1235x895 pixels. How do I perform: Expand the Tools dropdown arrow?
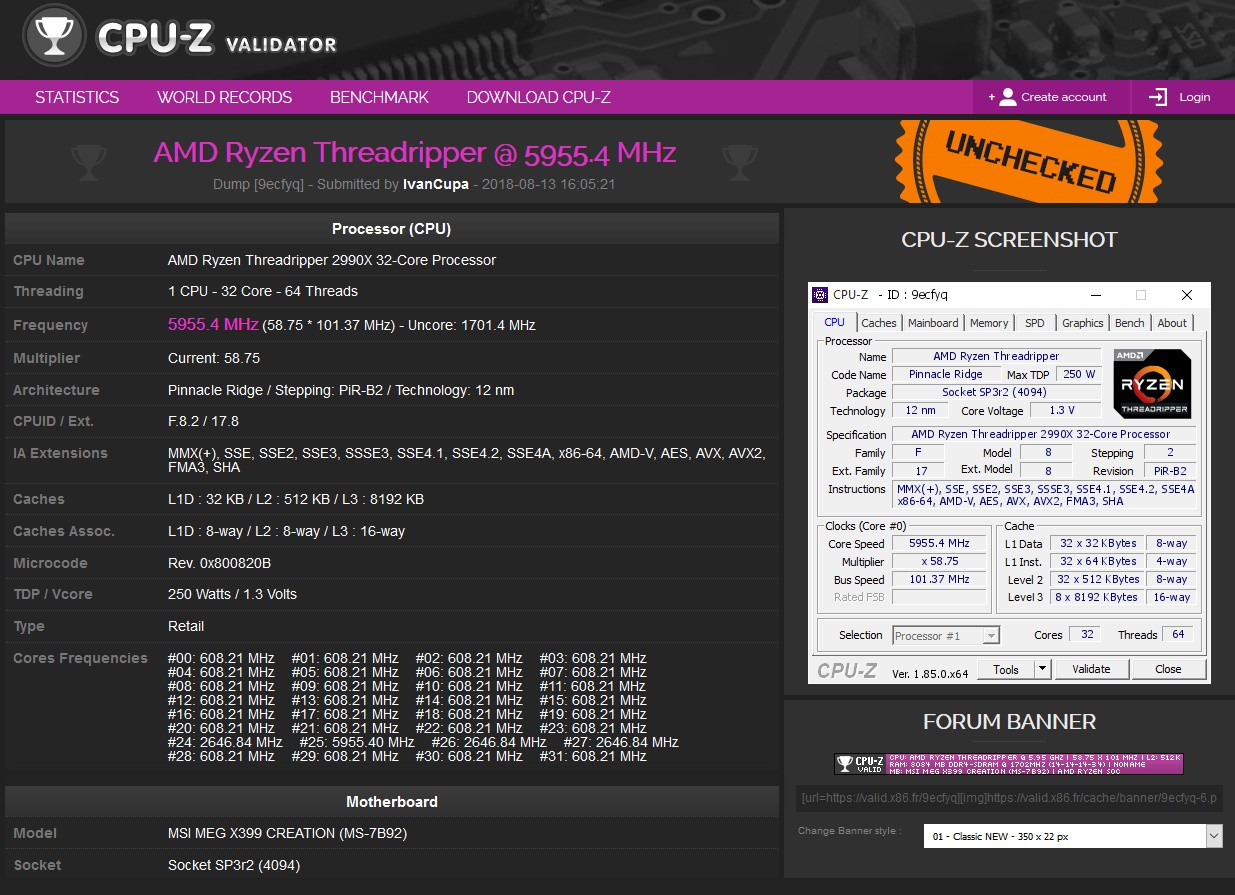click(1042, 669)
